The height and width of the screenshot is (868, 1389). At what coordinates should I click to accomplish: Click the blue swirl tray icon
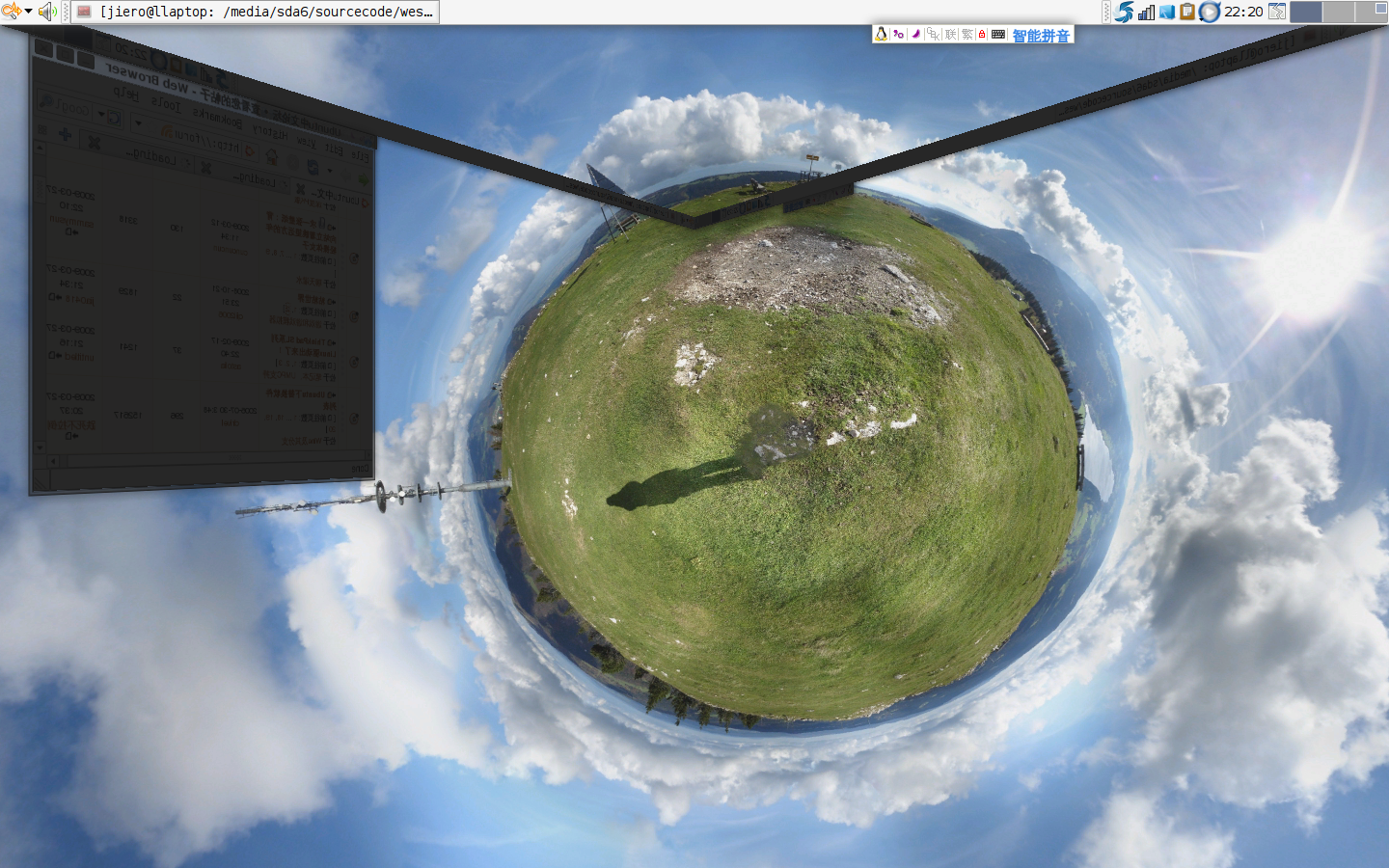pyautogui.click(x=1125, y=12)
